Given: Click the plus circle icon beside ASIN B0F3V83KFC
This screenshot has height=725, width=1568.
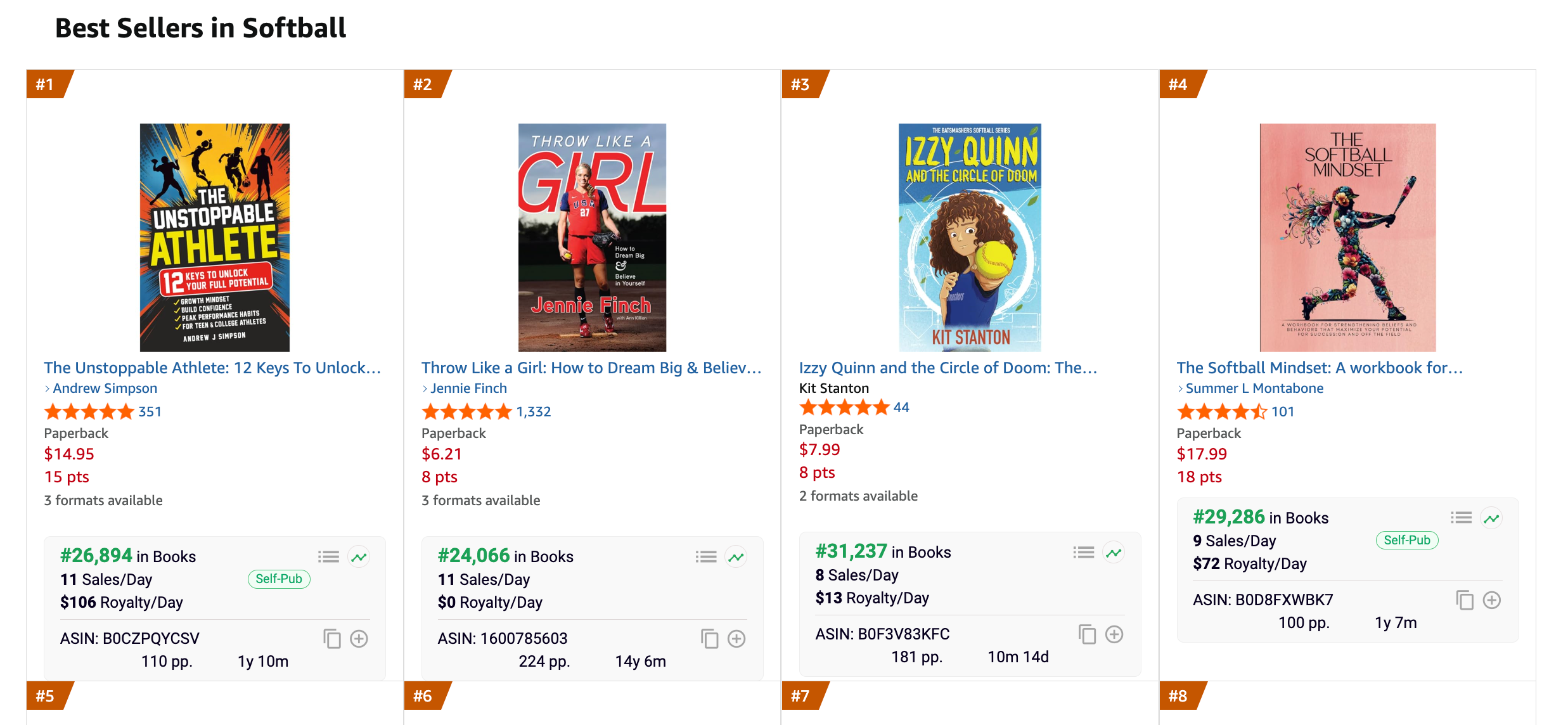Looking at the screenshot, I should click(1114, 634).
